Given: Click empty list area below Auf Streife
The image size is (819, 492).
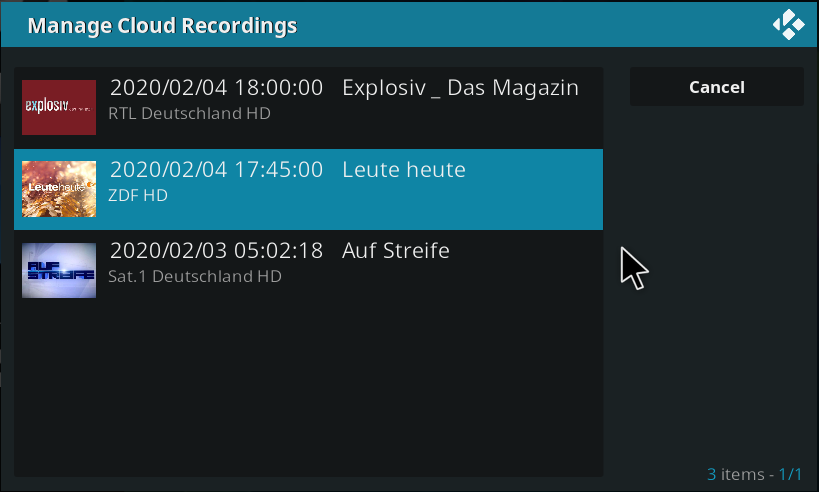Looking at the screenshot, I should tap(308, 386).
